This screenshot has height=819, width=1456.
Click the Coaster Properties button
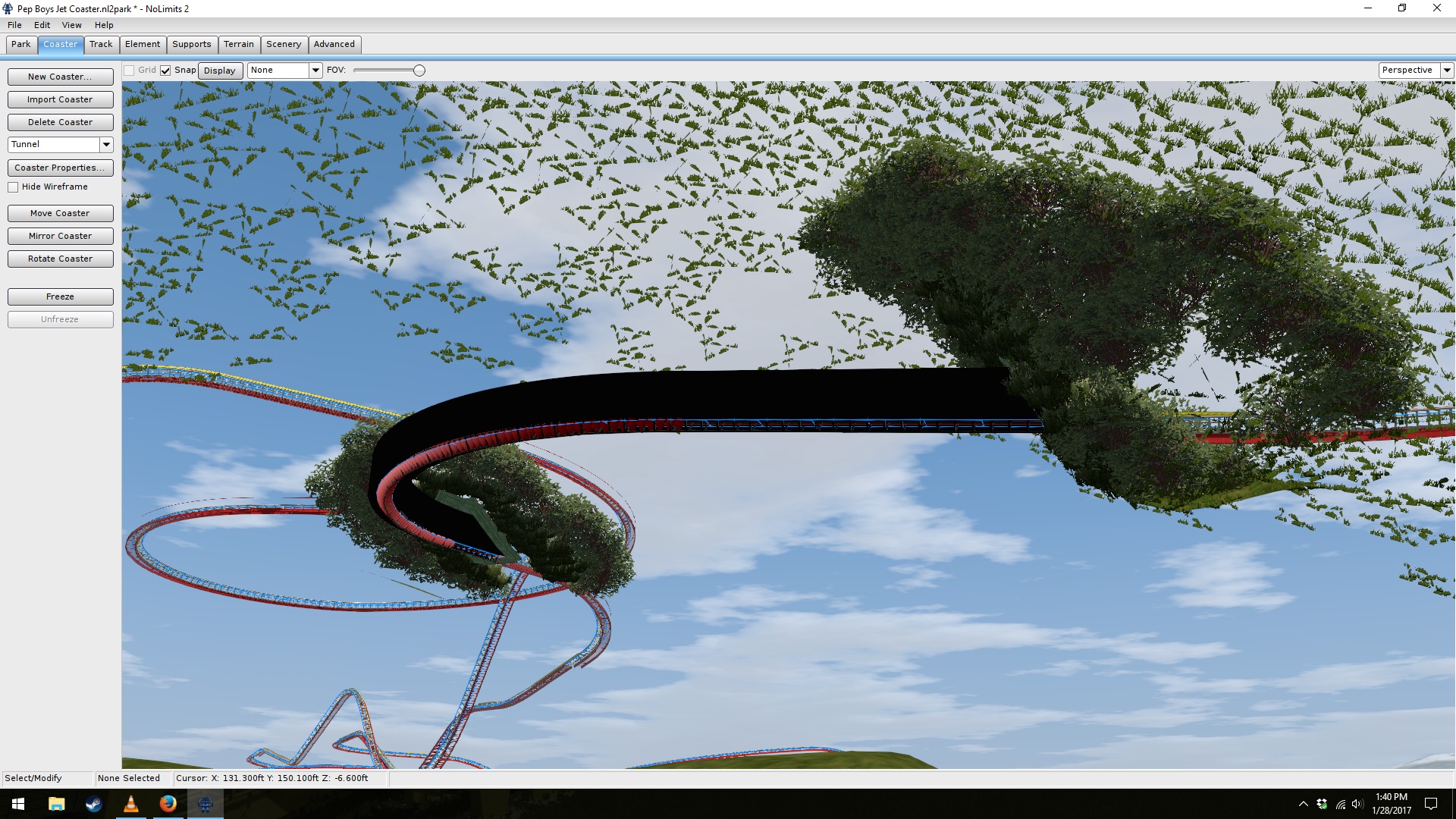(x=60, y=168)
